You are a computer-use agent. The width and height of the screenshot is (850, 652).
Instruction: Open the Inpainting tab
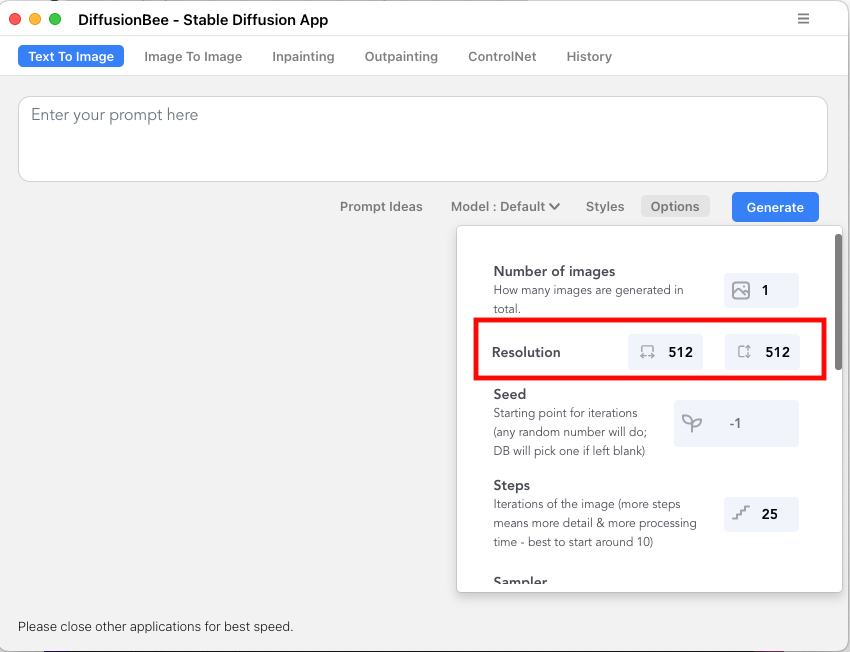pos(303,56)
